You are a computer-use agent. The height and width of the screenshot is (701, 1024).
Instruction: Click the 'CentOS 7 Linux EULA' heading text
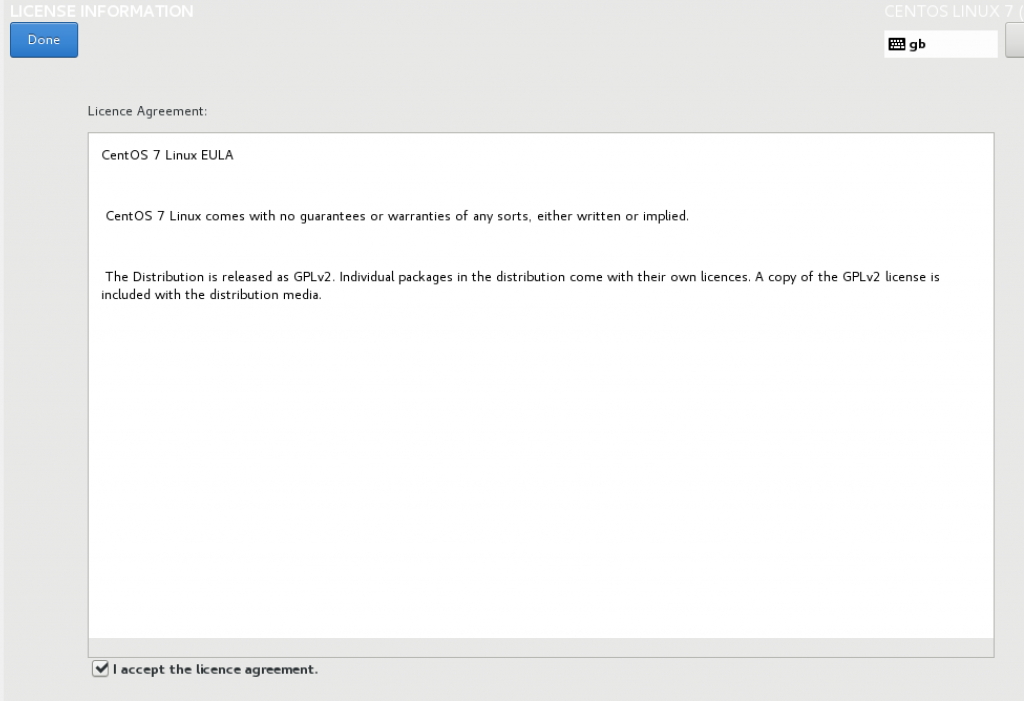pyautogui.click(x=167, y=155)
